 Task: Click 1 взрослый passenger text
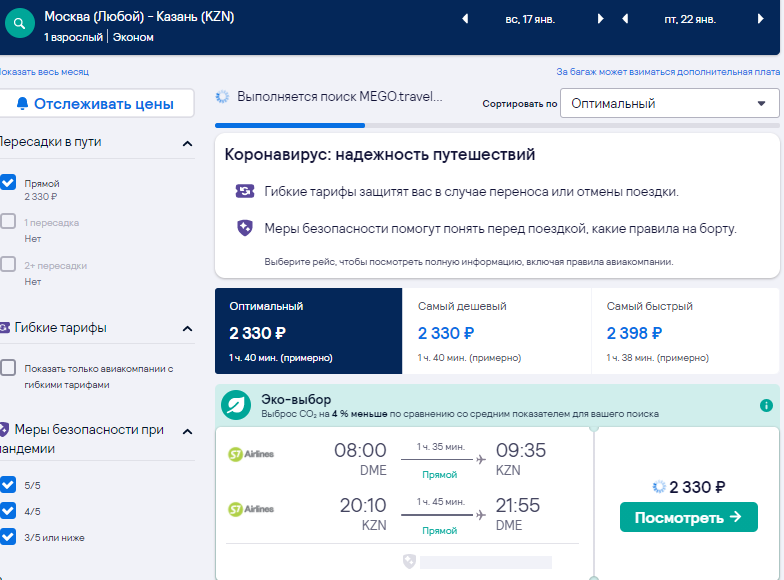pos(73,38)
